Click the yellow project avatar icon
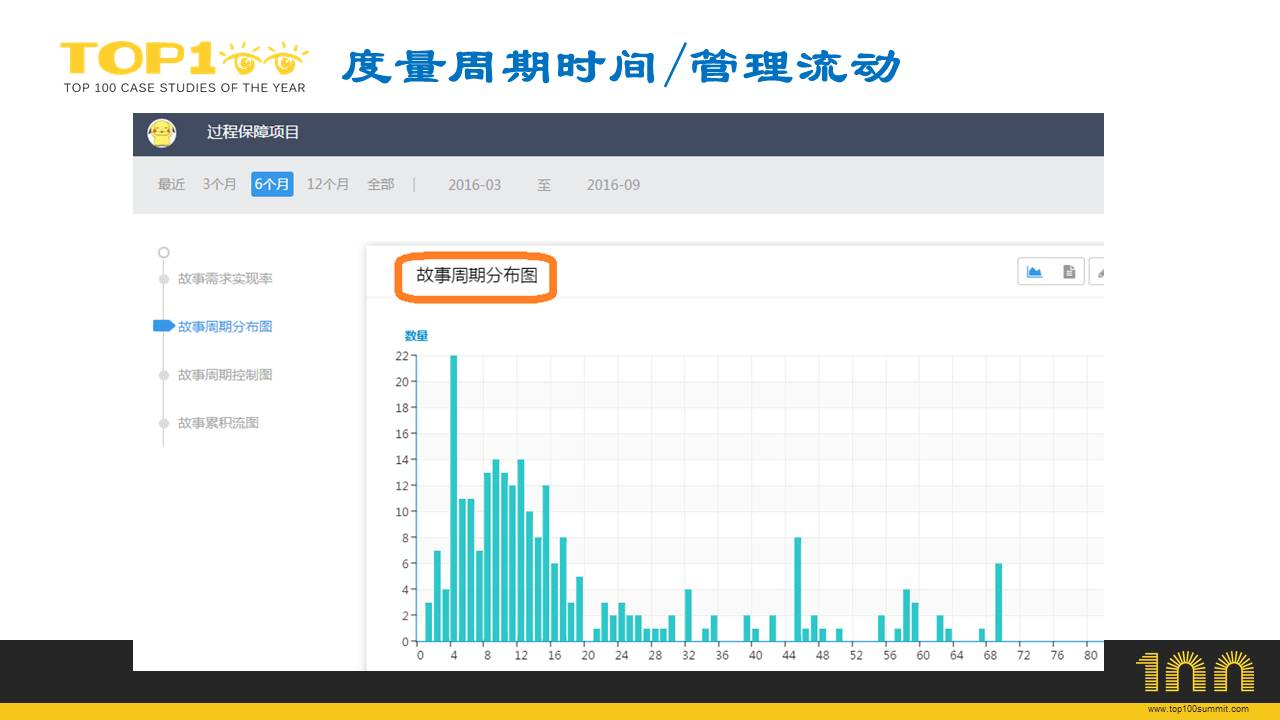1280x720 pixels. pos(162,133)
